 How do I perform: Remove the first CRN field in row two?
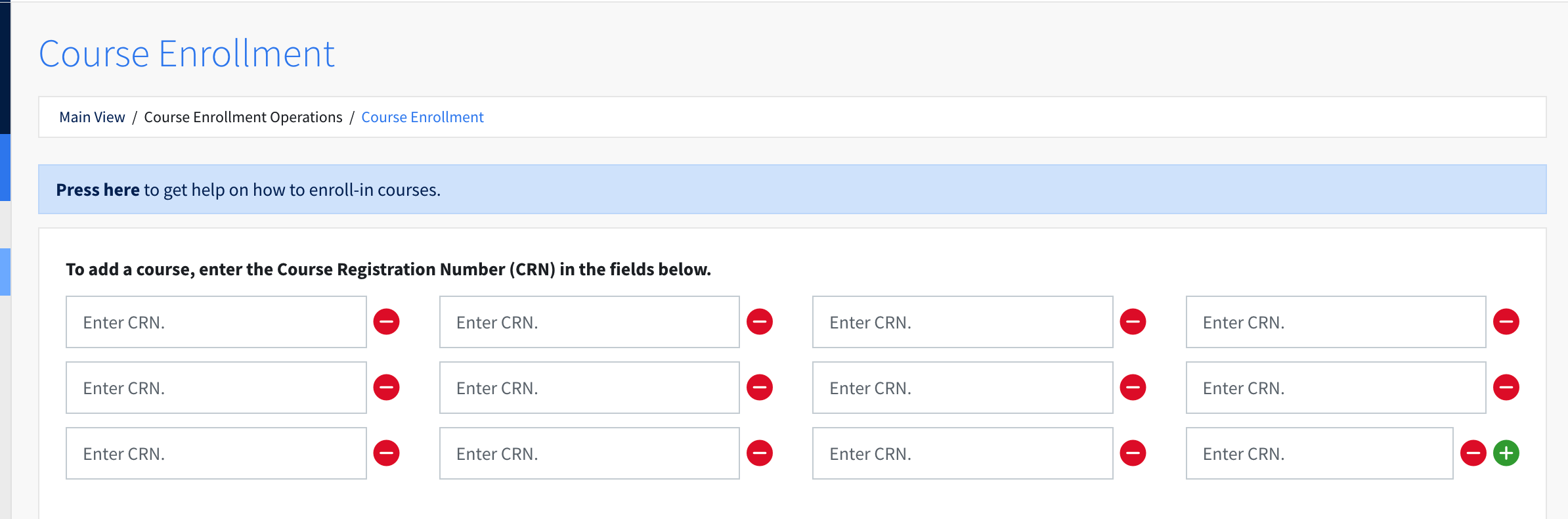387,387
